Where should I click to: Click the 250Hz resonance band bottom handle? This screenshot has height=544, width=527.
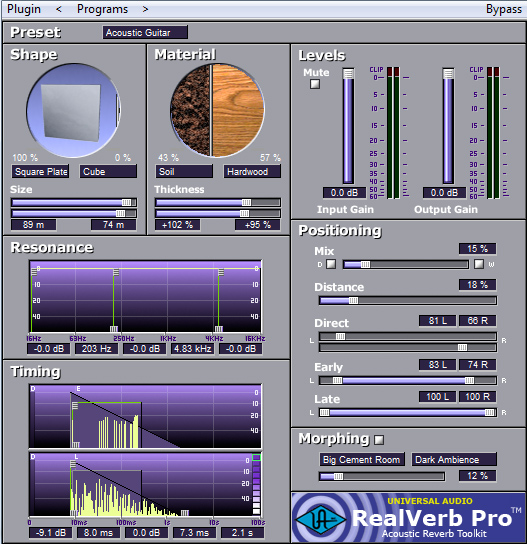coord(114,329)
